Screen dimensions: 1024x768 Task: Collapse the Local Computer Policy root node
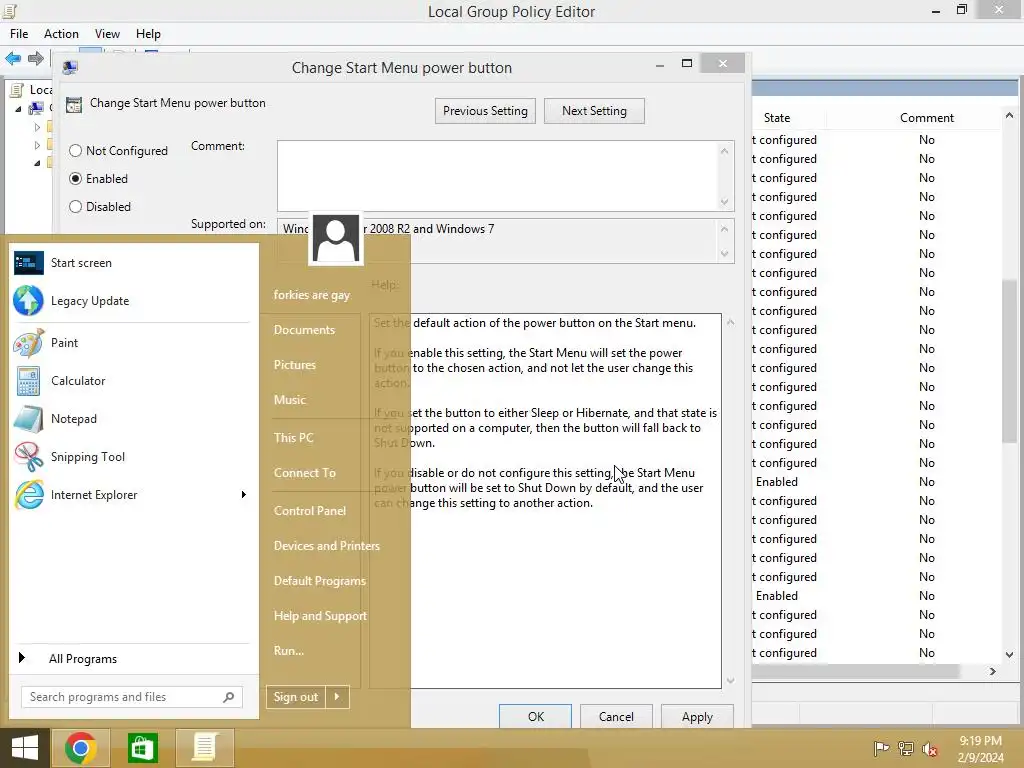pos(18,108)
